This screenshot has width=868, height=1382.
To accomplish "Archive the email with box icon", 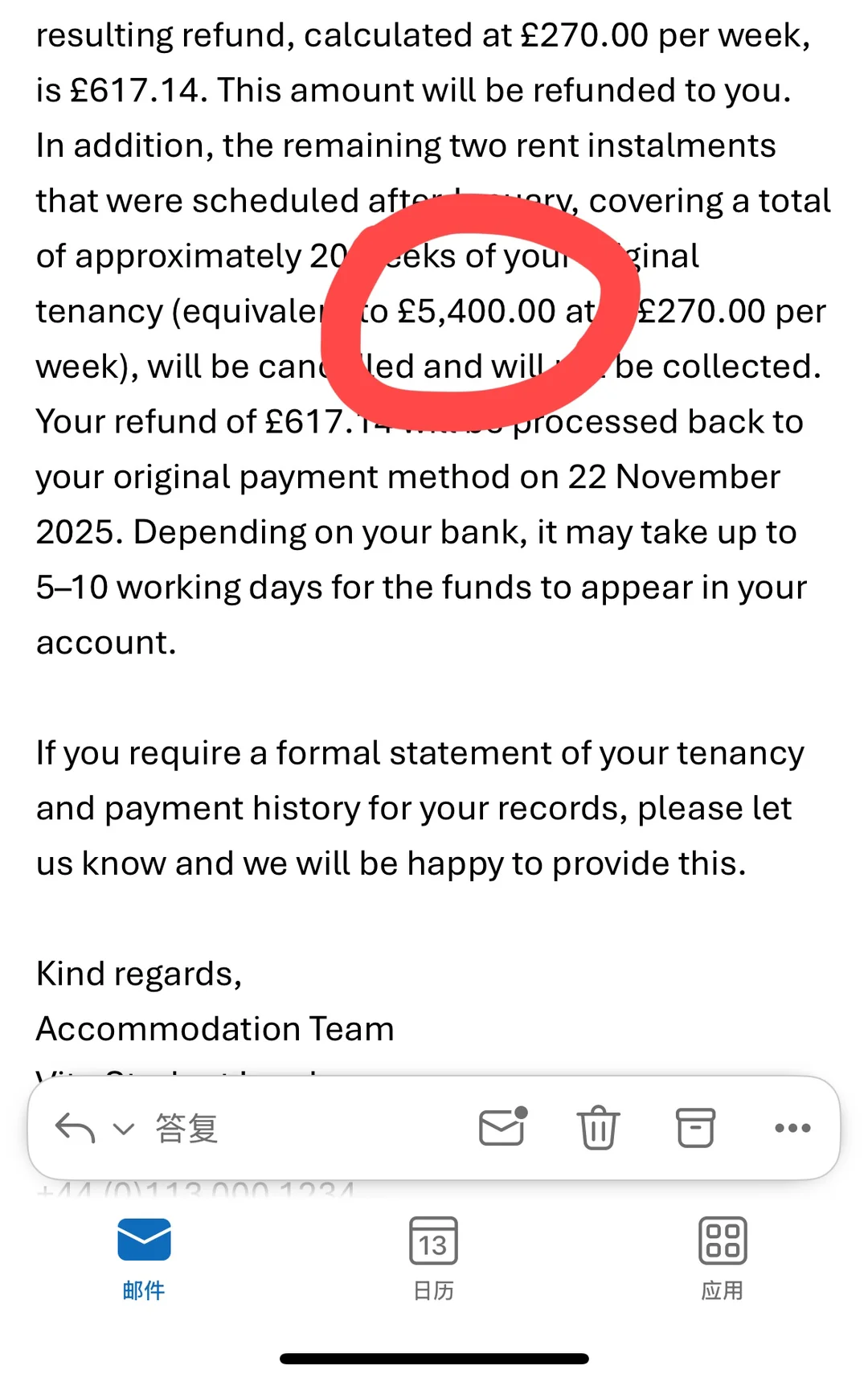I will pyautogui.click(x=695, y=1127).
